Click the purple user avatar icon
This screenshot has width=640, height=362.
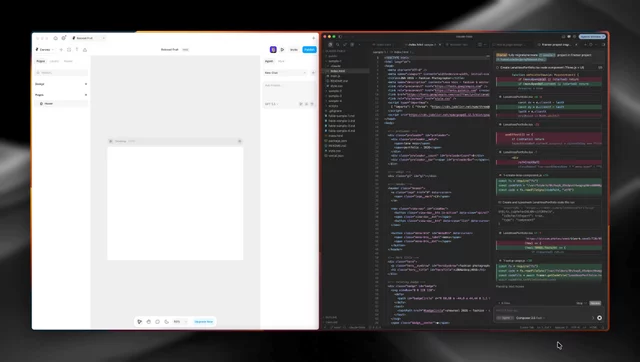tap(273, 49)
